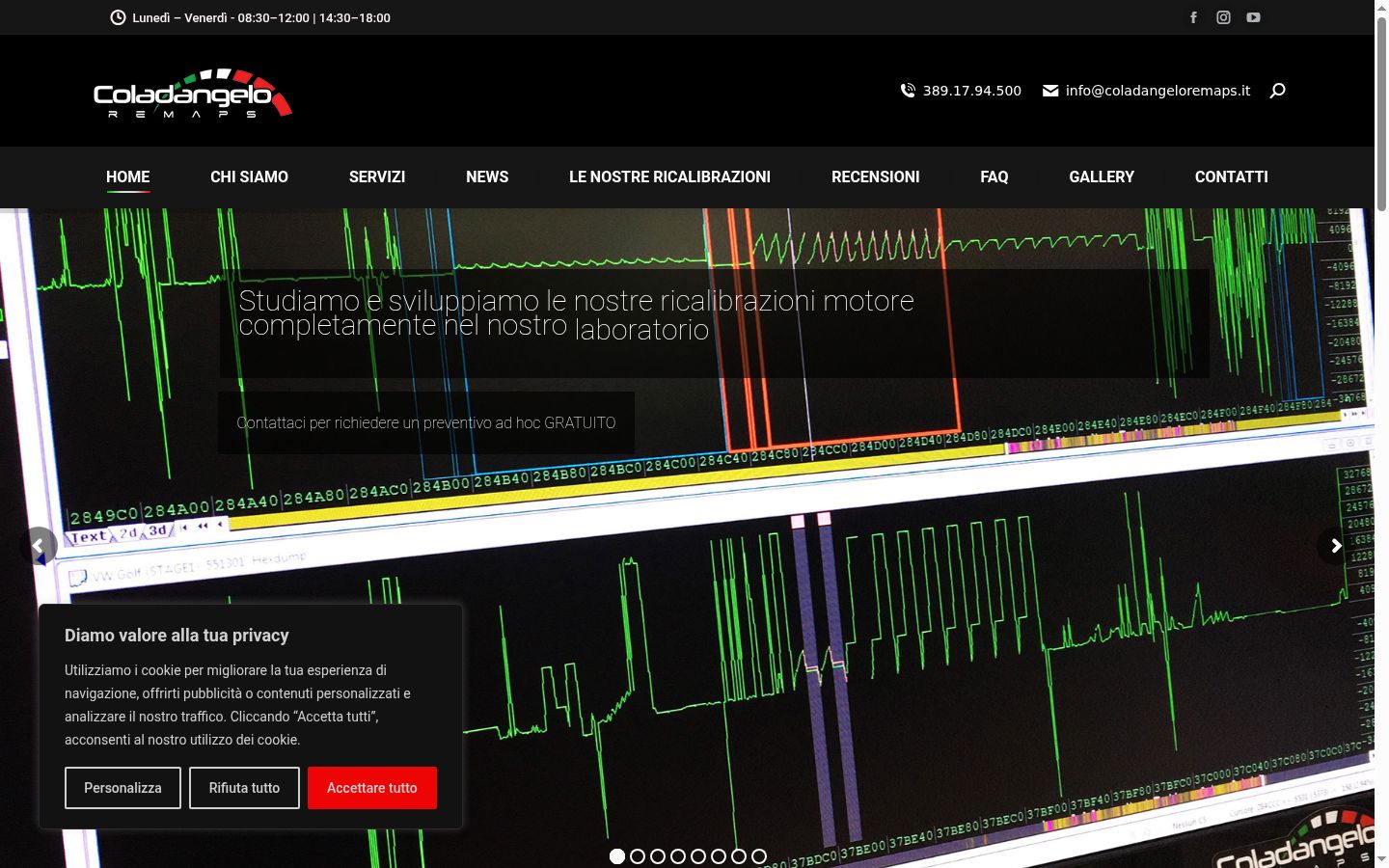Open the NEWS menu item

tap(487, 177)
